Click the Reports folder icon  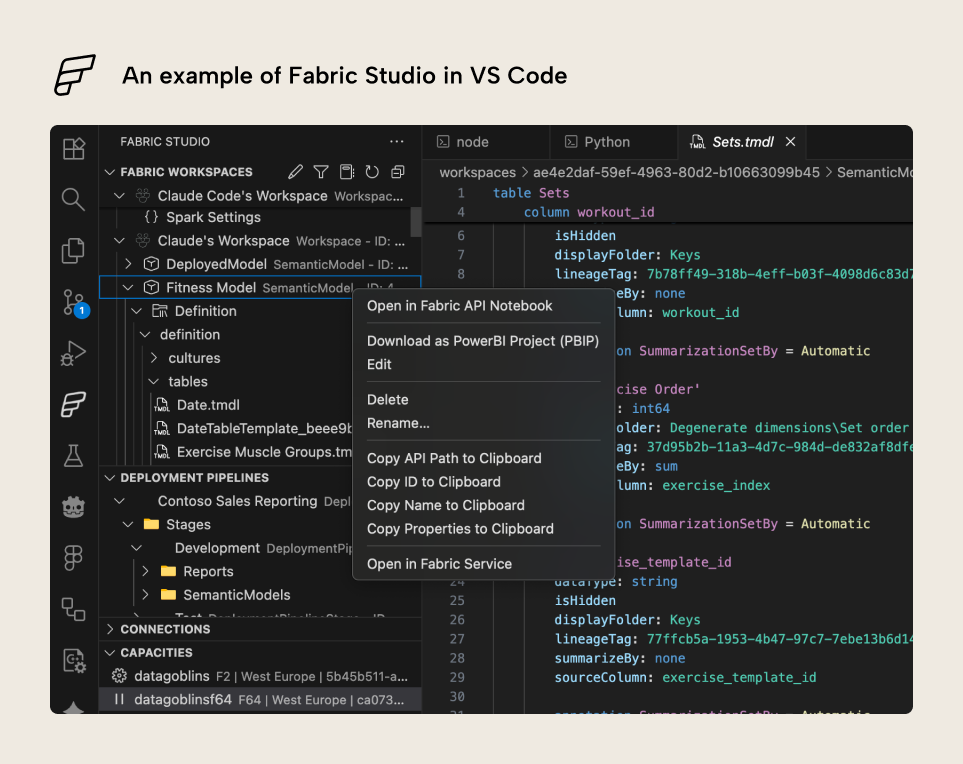[168, 571]
